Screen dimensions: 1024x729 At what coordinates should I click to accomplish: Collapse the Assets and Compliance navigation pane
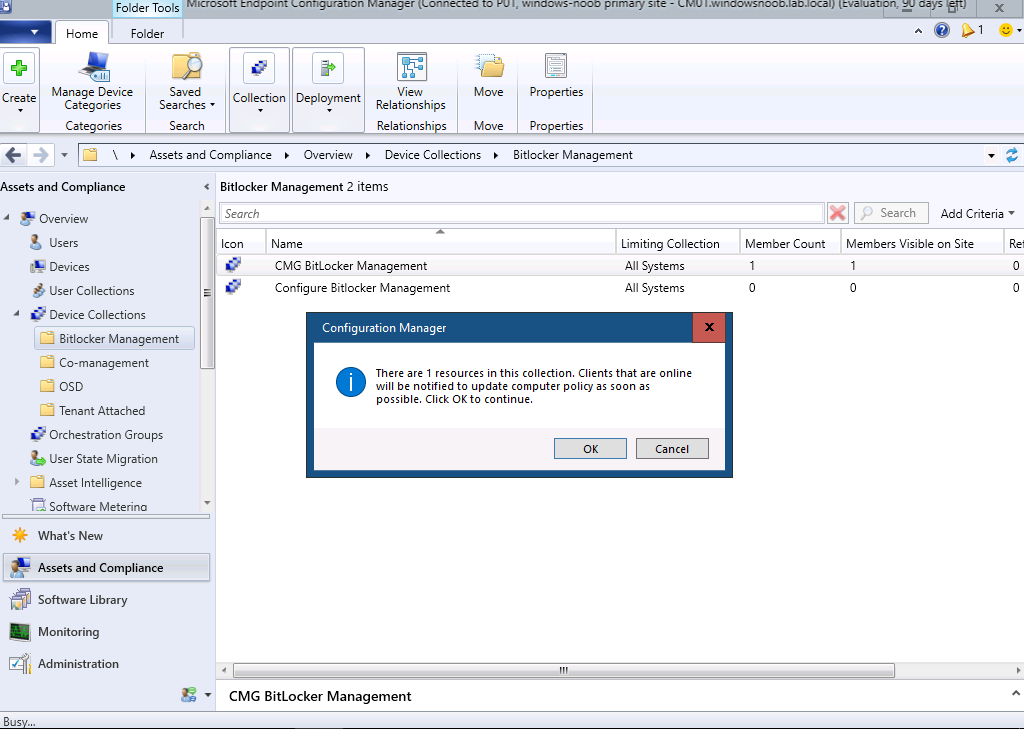pos(206,187)
